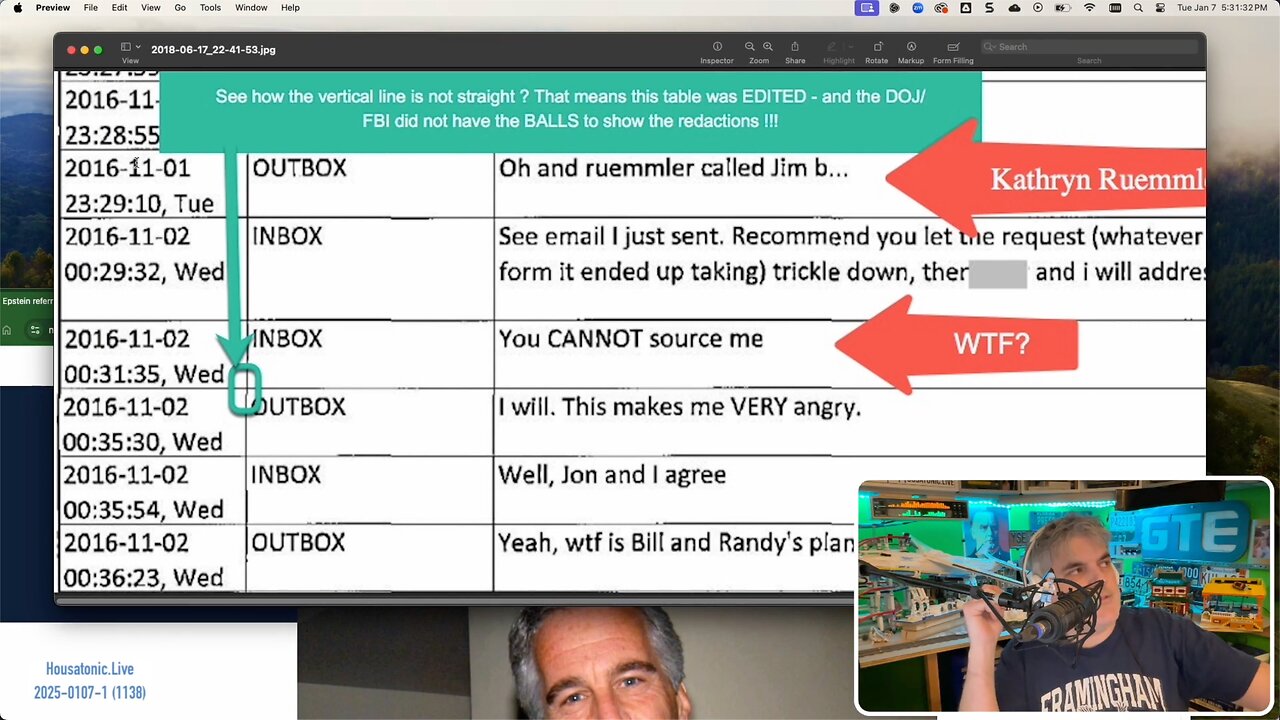Open the Go menu

point(180,8)
